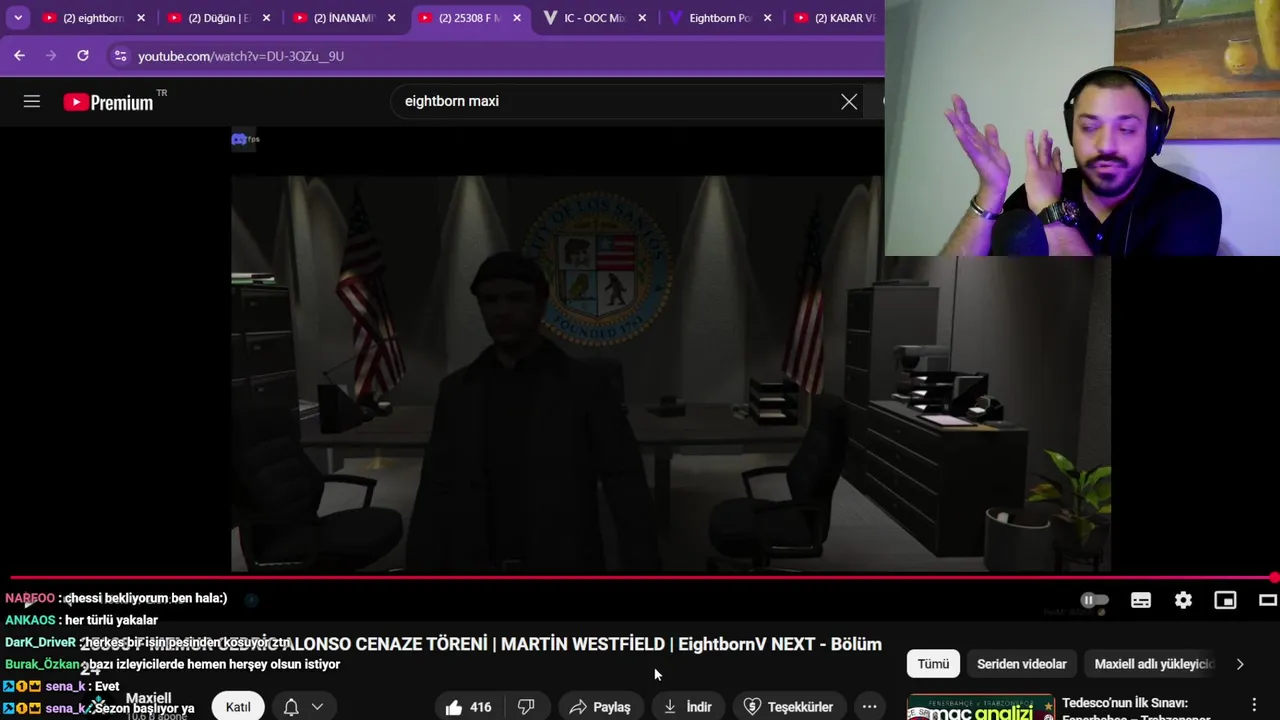Close the '(2) 25308 F' tab
This screenshot has width=1280, height=720.
pos(516,18)
